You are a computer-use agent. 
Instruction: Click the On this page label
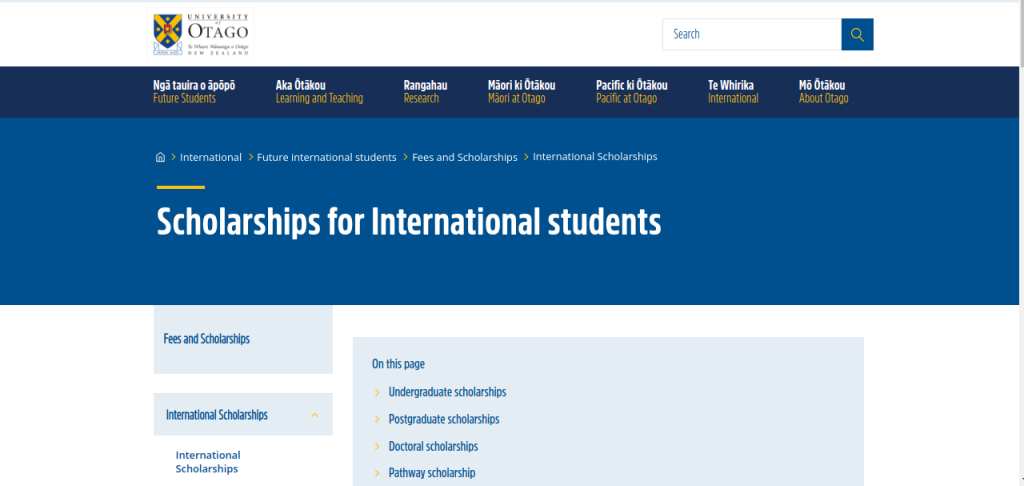pos(398,364)
